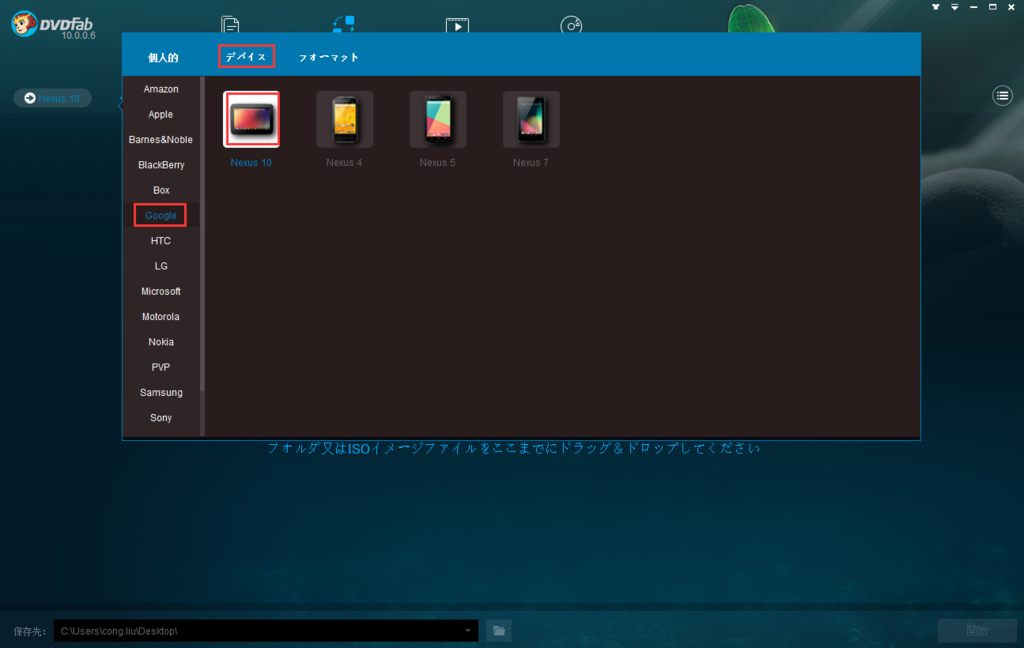Expand the save path dropdown arrow

[x=468, y=631]
